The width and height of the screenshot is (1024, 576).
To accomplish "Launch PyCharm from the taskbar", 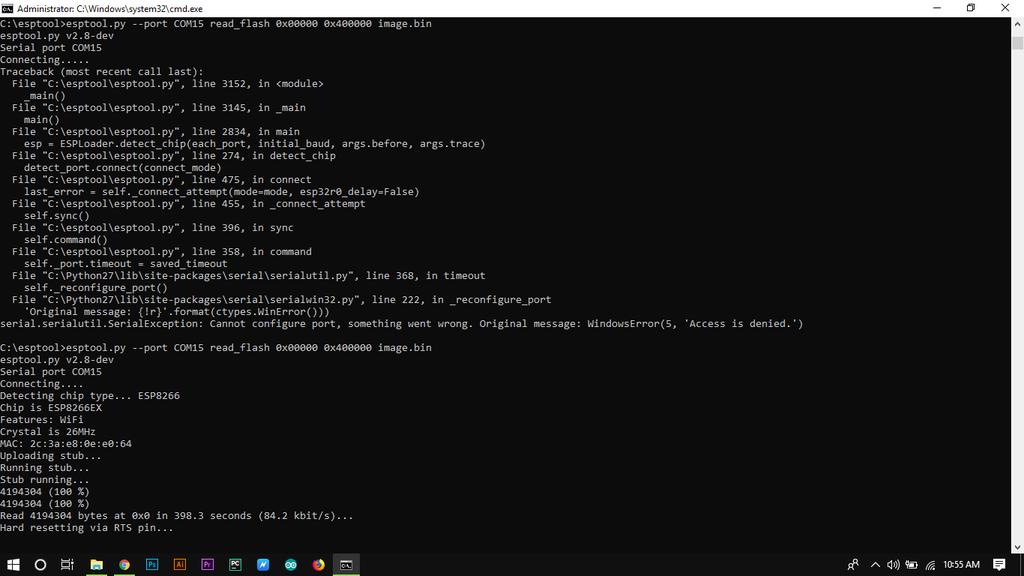I will [235, 564].
